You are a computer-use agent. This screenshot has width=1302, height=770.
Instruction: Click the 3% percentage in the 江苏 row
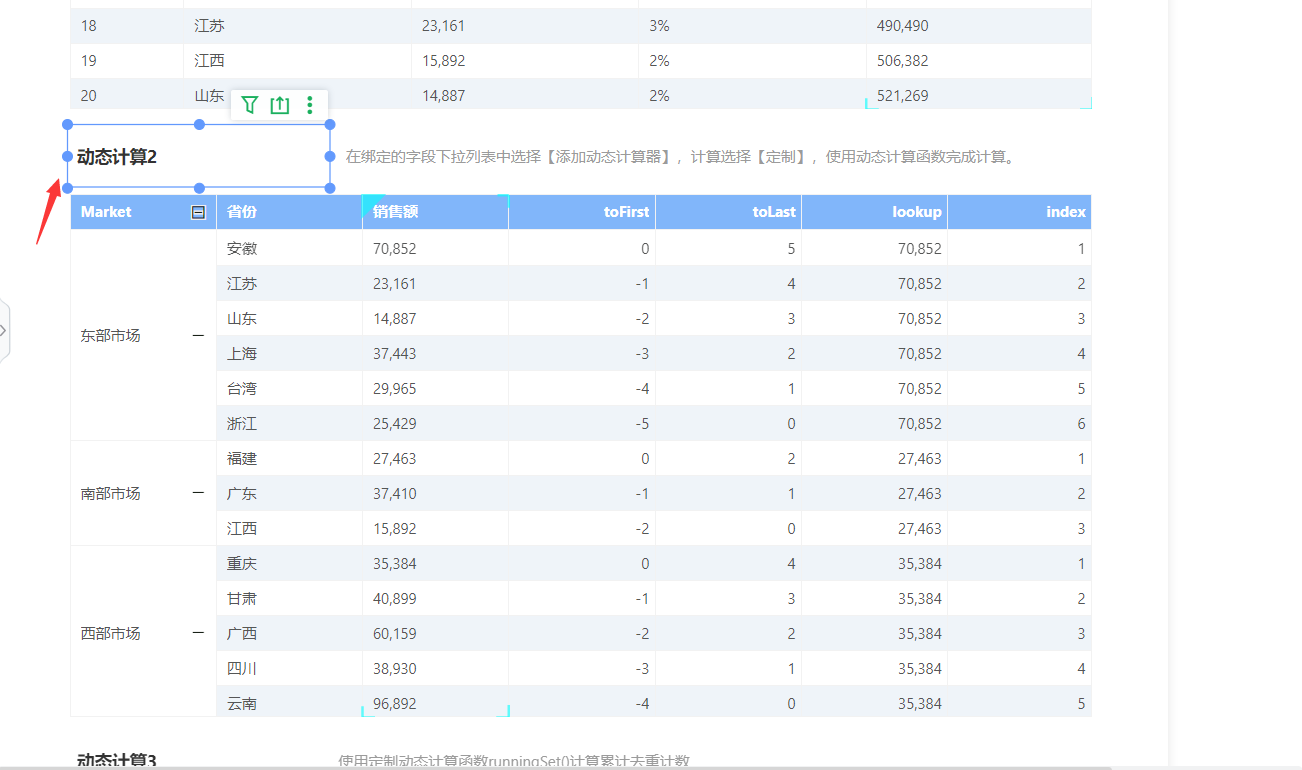659,25
